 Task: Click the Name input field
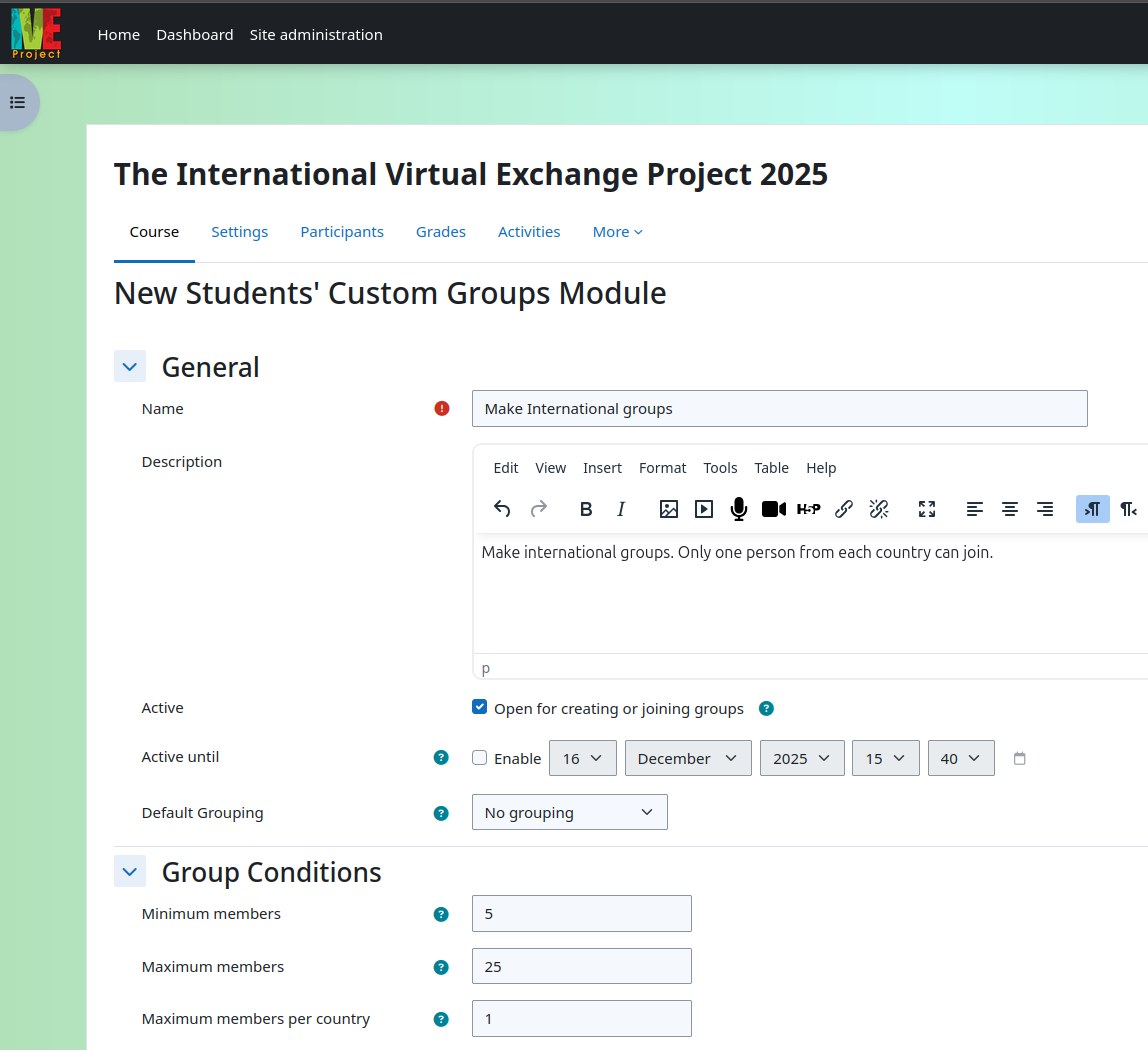pyautogui.click(x=780, y=409)
